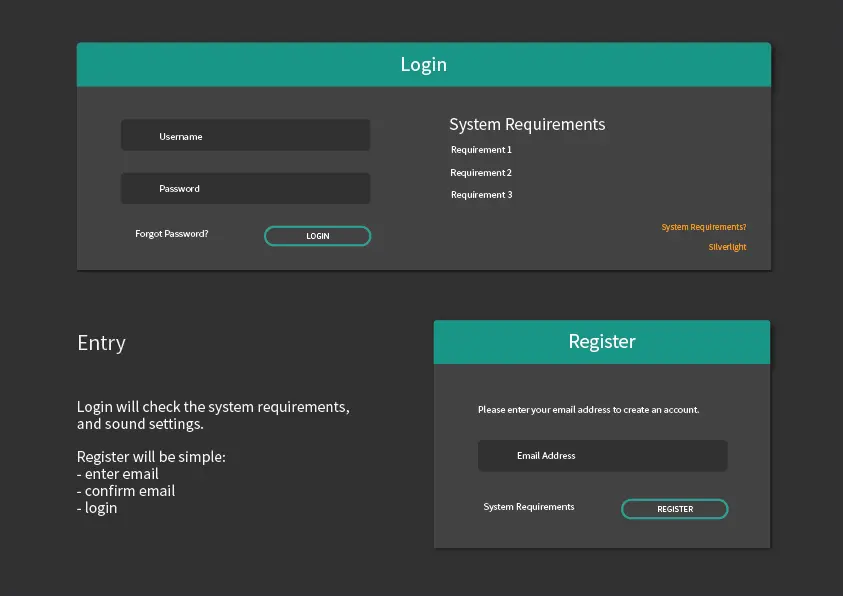Click the Entry heading
The height and width of the screenshot is (596, 843).
click(102, 343)
